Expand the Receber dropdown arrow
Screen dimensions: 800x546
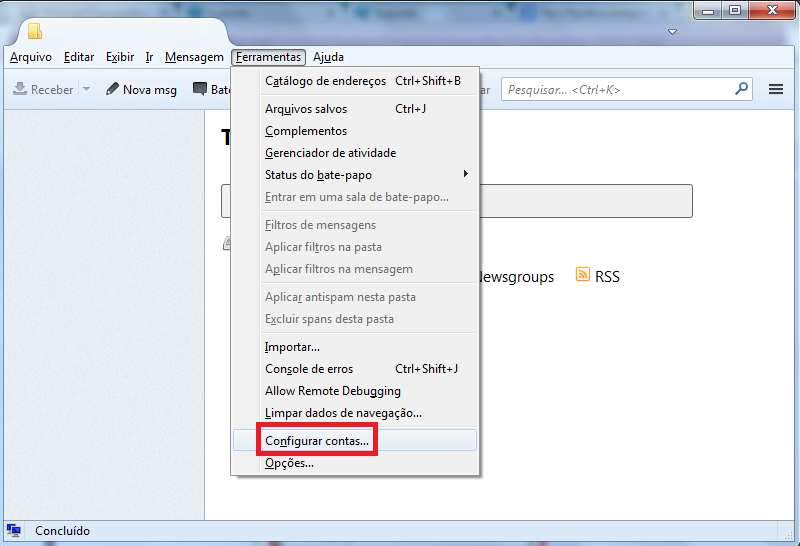(x=86, y=90)
